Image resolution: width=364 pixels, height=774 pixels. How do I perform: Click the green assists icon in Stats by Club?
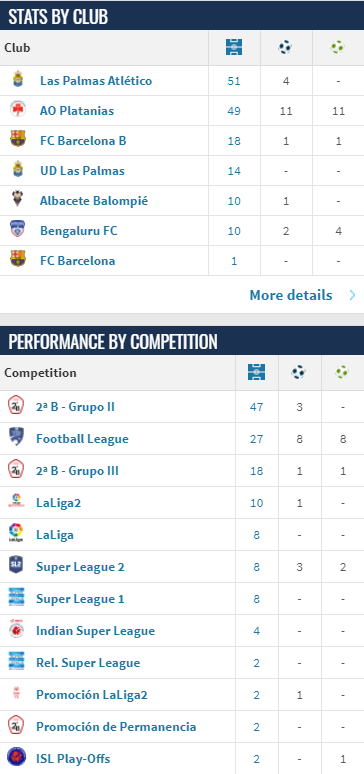coord(338,47)
